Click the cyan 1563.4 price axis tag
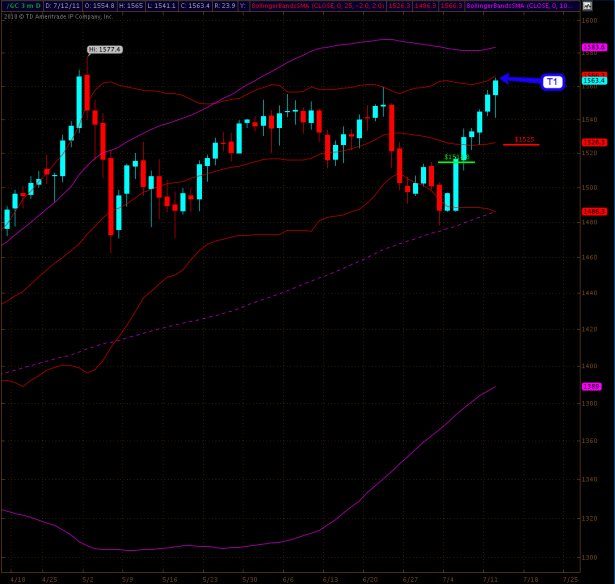615x584 pixels. [x=594, y=81]
